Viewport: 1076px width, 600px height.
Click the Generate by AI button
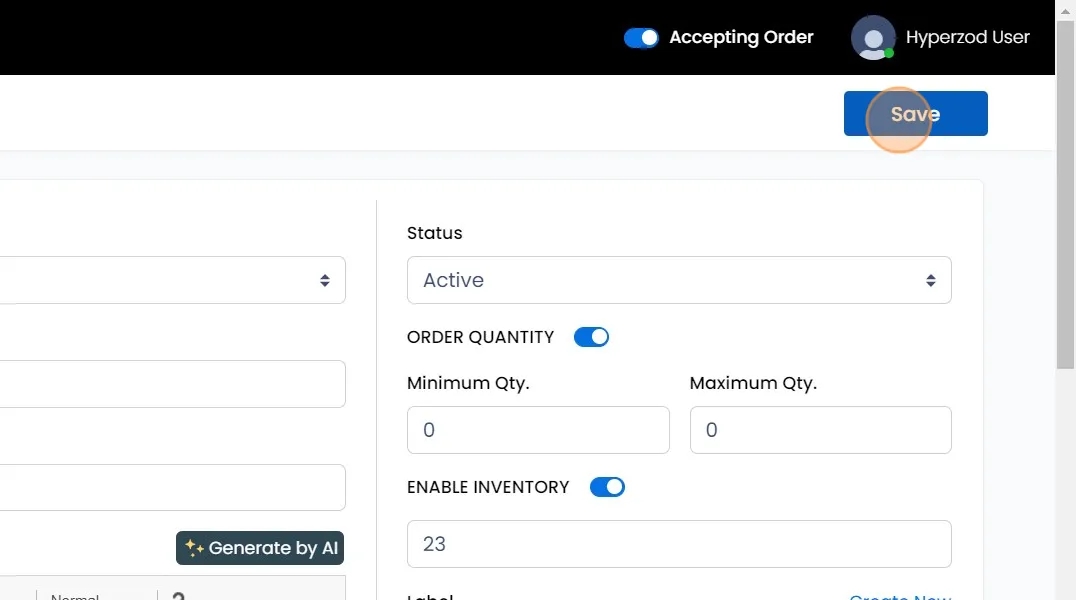pos(260,548)
